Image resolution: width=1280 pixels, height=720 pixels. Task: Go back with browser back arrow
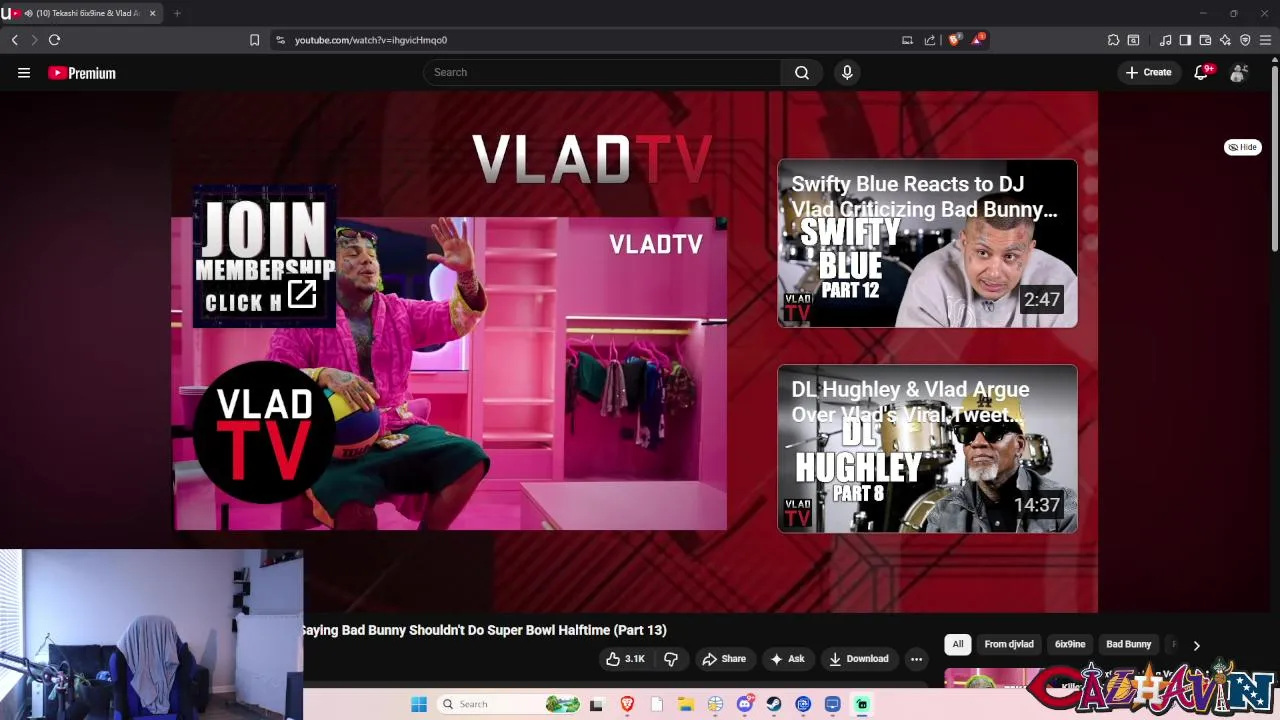click(15, 40)
